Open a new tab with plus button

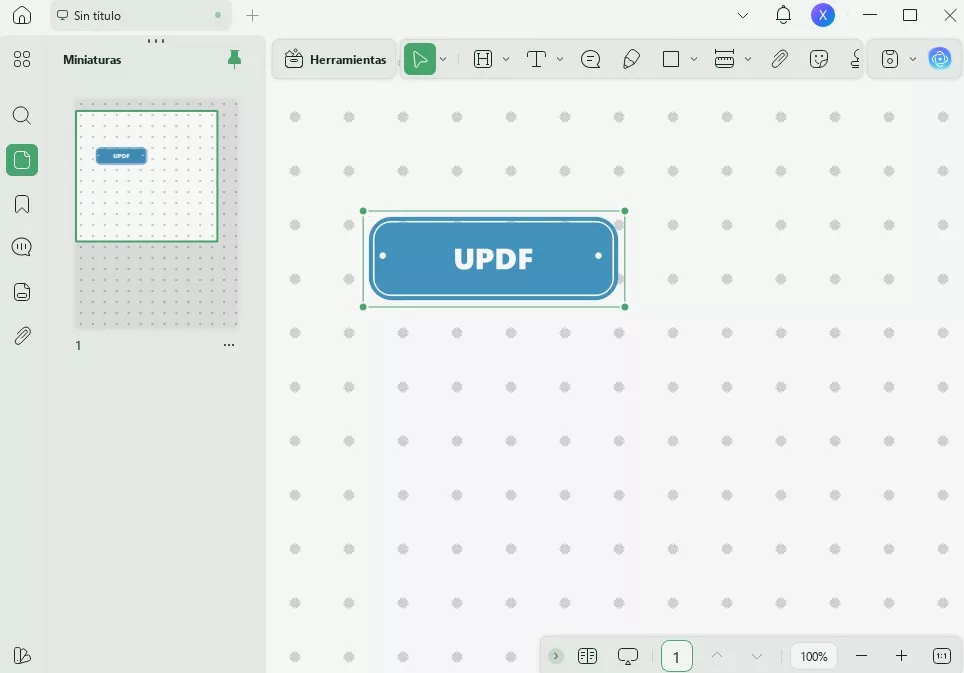(252, 15)
